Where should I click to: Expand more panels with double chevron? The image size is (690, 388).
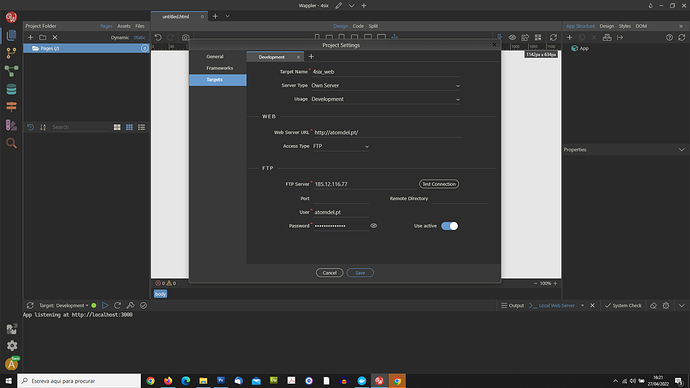click(681, 26)
